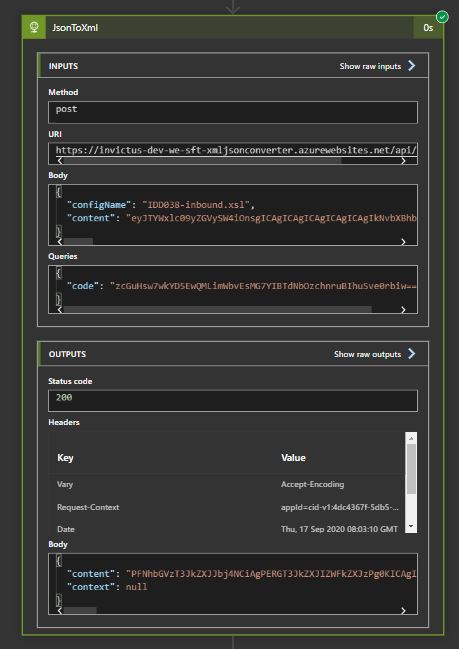Image resolution: width=459 pixels, height=649 pixels.
Task: Click Headers table scroll up arrow
Action: click(411, 439)
